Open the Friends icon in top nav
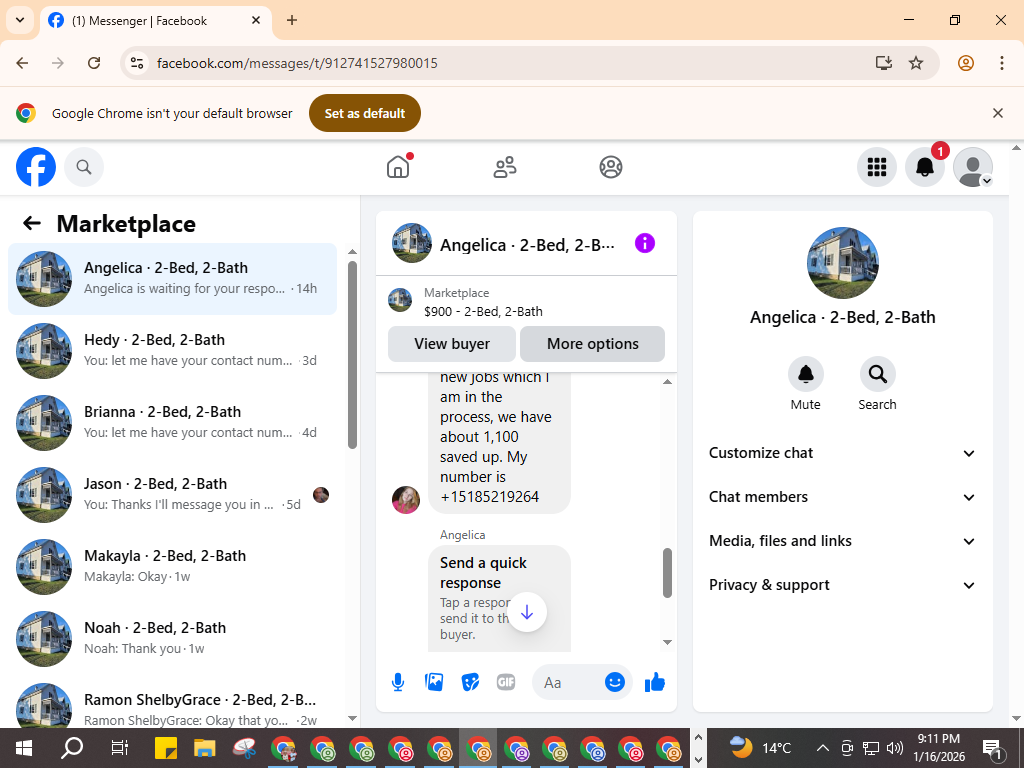Screen dimensions: 1024x768 coord(505,167)
